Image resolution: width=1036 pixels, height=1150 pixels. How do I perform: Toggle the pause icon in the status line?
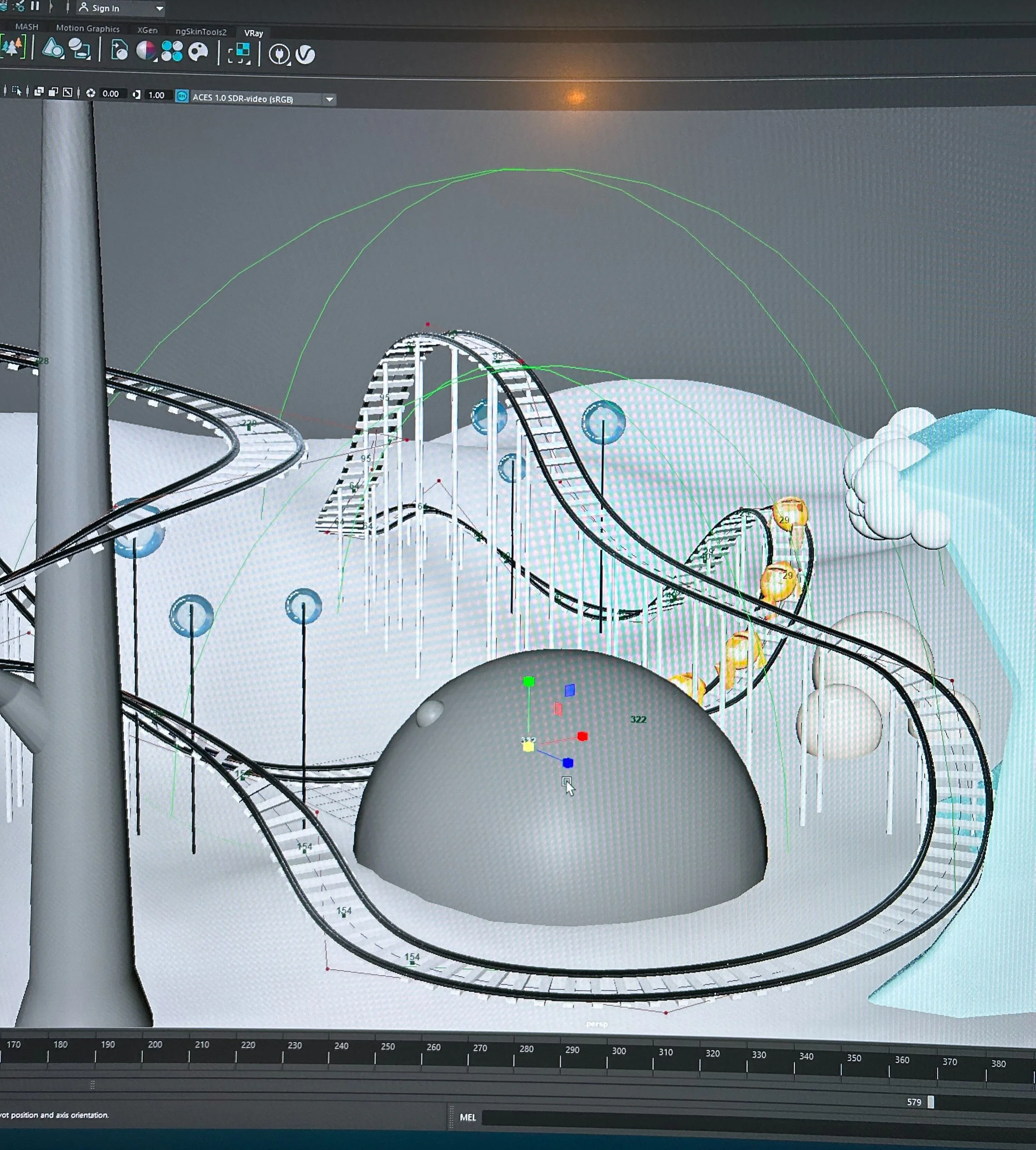pyautogui.click(x=35, y=6)
